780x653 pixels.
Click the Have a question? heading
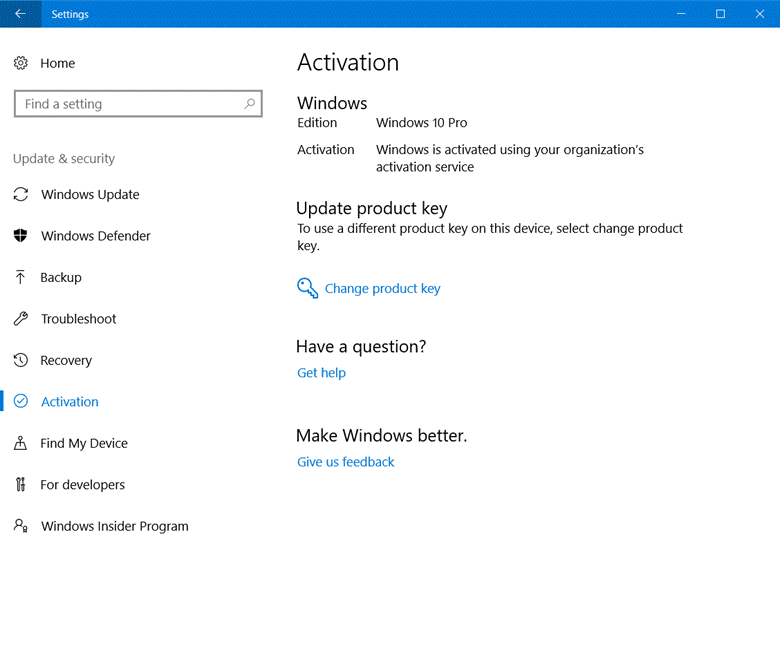coord(361,346)
